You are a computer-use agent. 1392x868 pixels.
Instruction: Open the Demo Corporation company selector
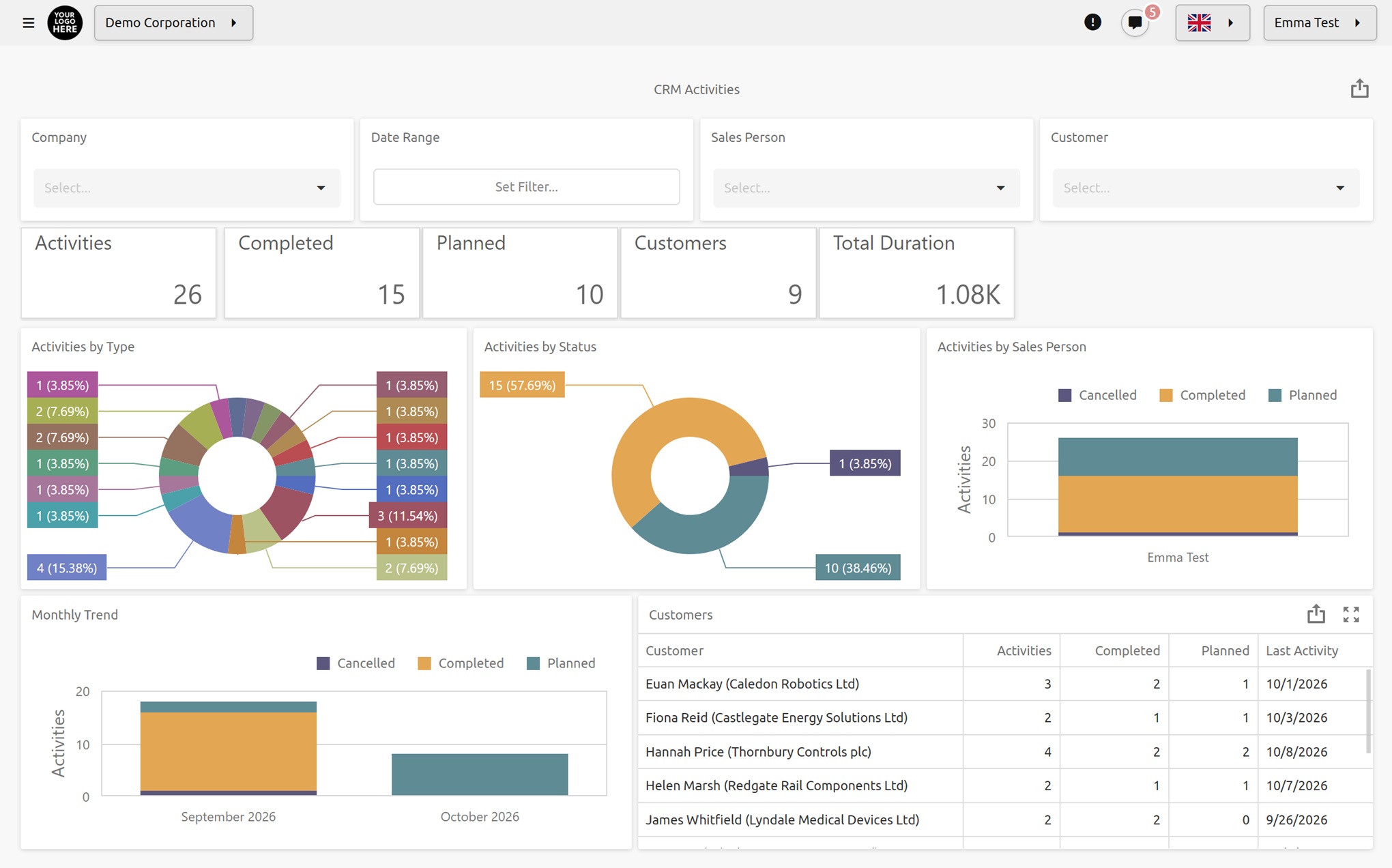173,23
